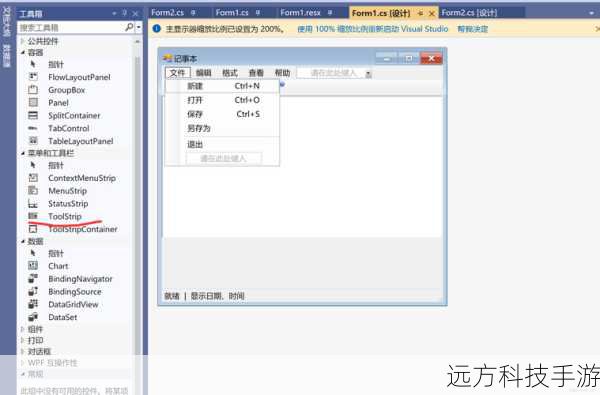Image resolution: width=600 pixels, height=395 pixels.
Task: Select the 另存为 menu item
Action: [x=222, y=128]
